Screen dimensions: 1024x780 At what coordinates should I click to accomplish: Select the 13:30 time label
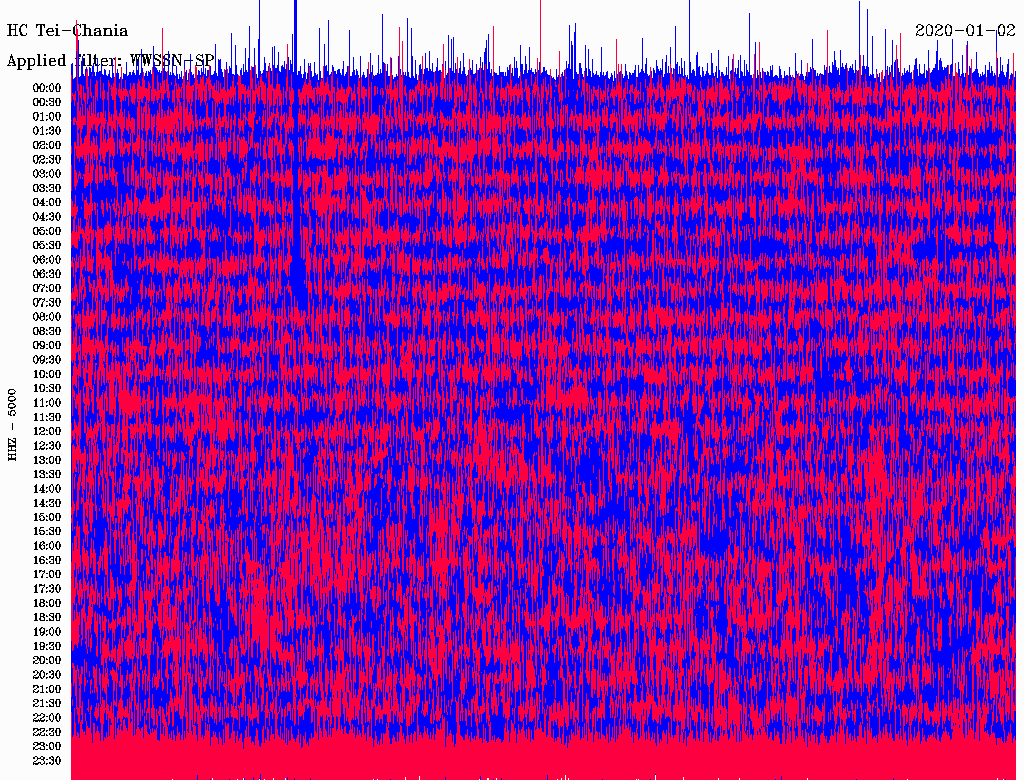(x=47, y=475)
